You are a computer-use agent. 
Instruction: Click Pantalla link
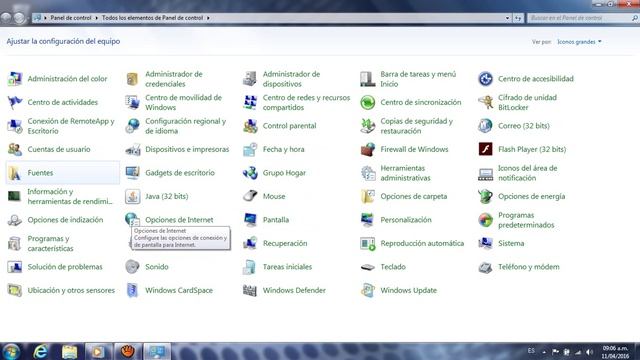[x=276, y=220]
